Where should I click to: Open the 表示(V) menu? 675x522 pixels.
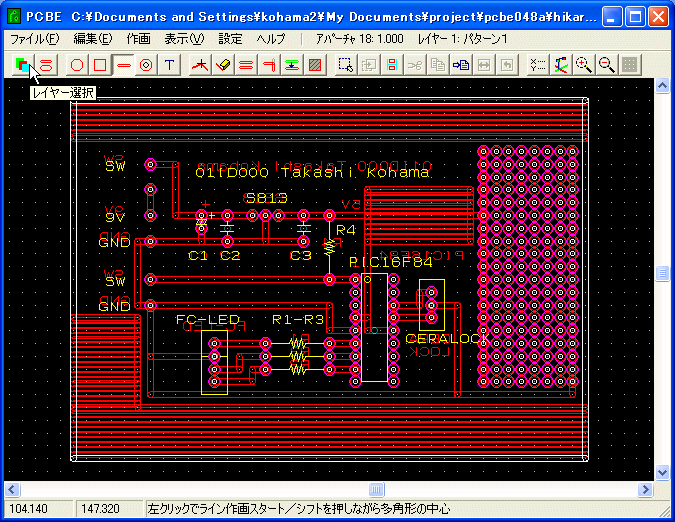pyautogui.click(x=183, y=38)
